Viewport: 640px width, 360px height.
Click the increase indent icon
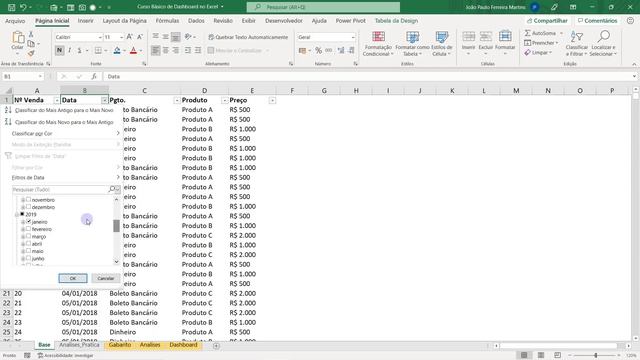(x=198, y=50)
